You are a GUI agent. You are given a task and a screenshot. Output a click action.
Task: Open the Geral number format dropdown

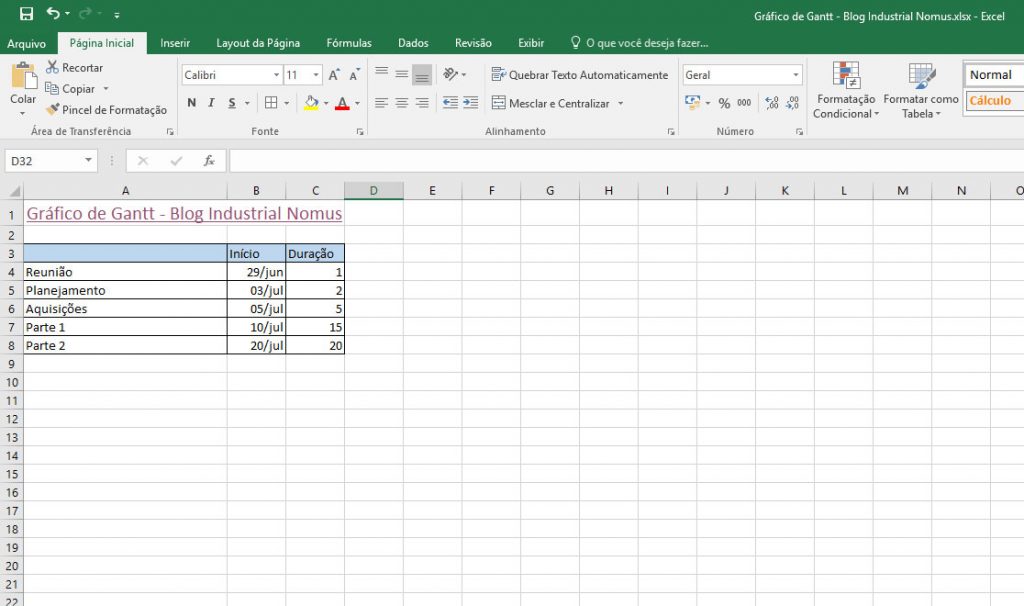tap(795, 75)
